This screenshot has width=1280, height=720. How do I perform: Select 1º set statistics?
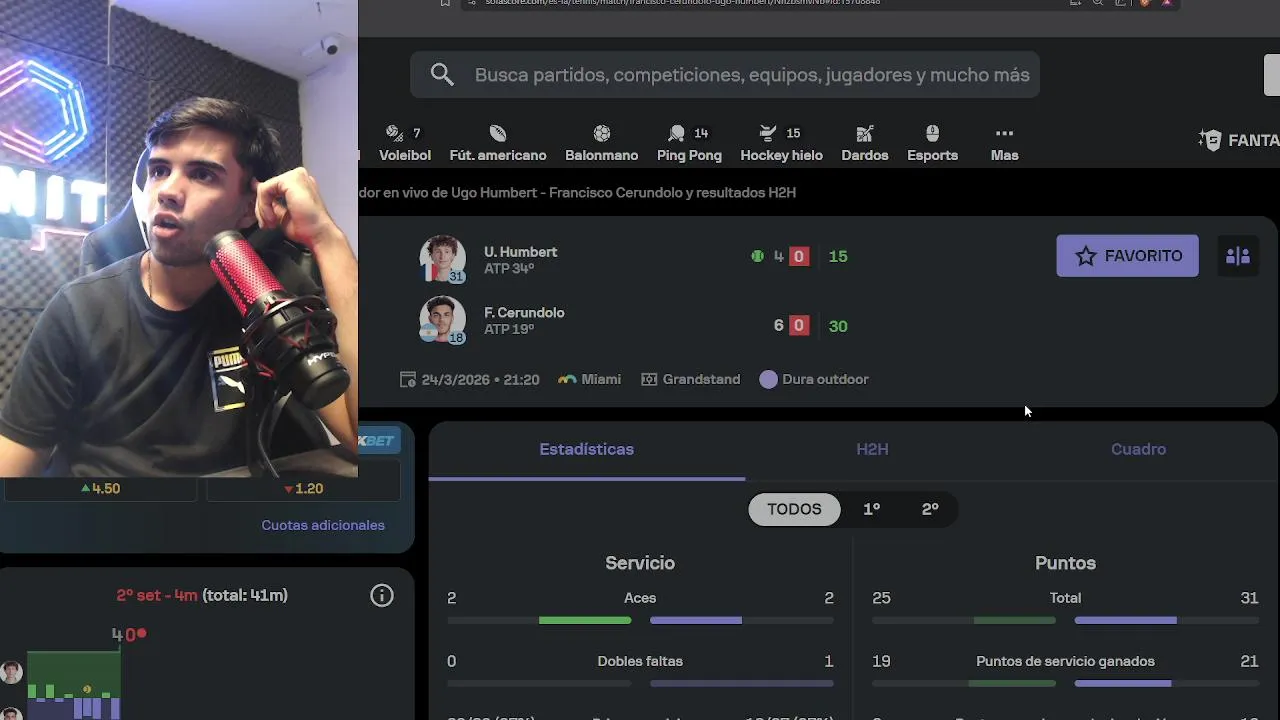(871, 509)
